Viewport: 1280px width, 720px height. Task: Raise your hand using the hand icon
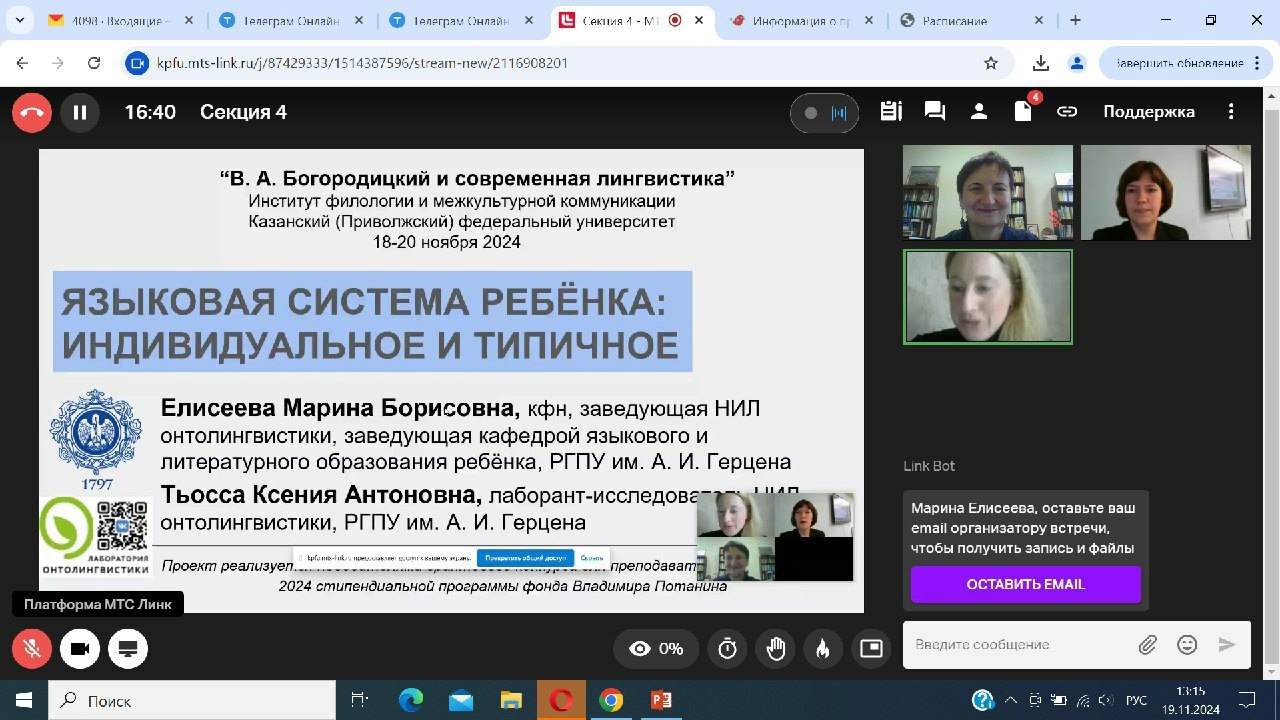click(775, 648)
